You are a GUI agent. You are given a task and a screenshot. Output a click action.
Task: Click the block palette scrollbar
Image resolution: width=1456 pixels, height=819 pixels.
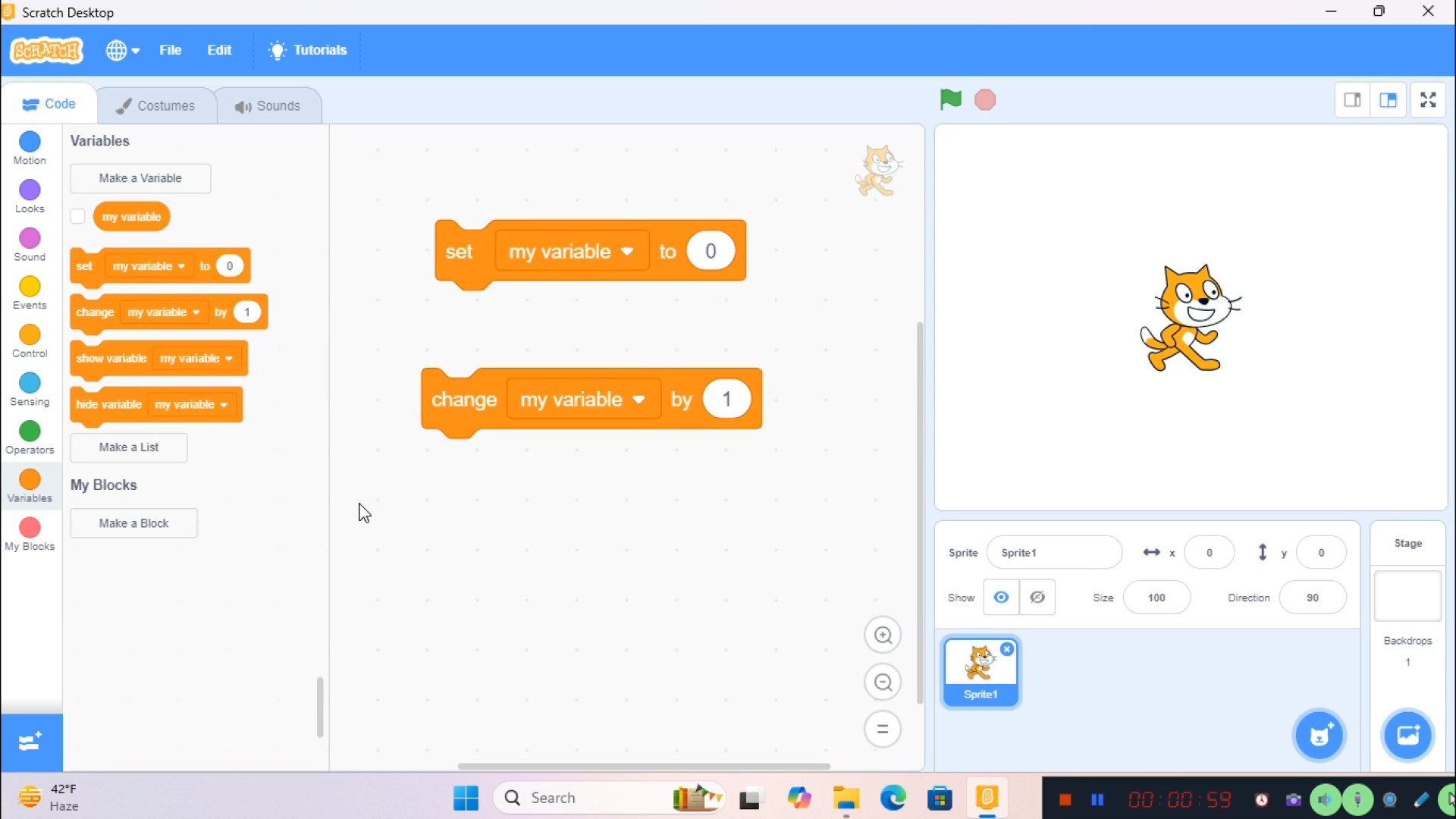click(320, 707)
